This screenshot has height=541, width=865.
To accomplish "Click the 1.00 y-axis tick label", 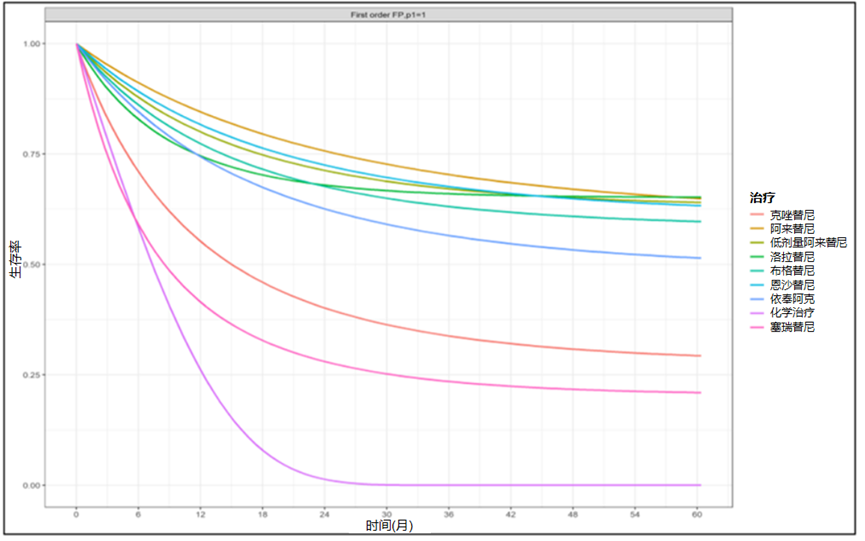I will pos(32,44).
